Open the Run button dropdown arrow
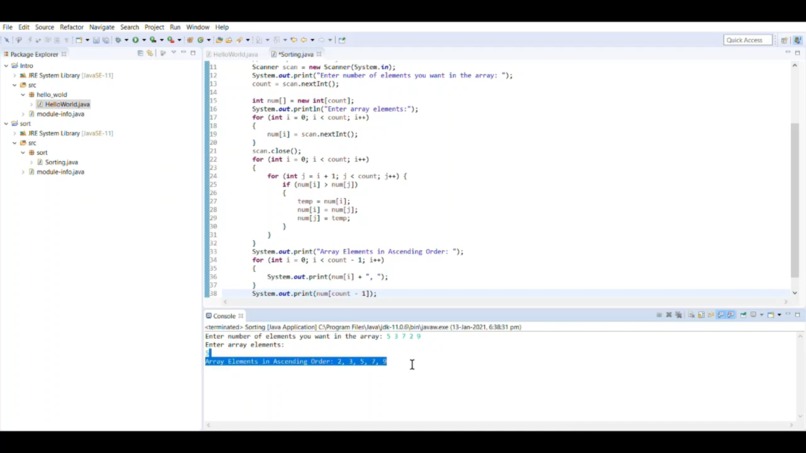The height and width of the screenshot is (453, 806). point(144,40)
